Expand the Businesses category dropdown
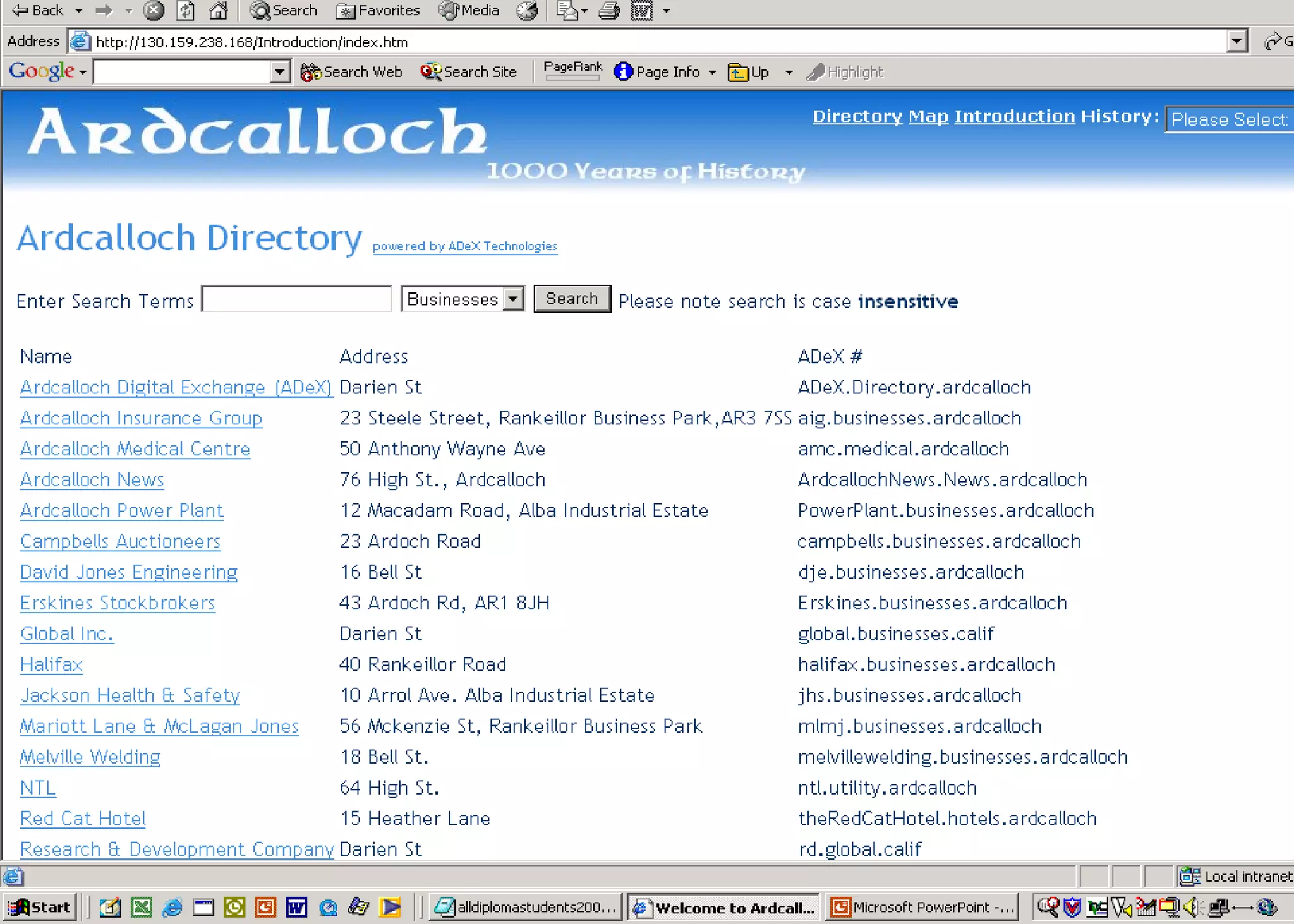 coord(514,299)
